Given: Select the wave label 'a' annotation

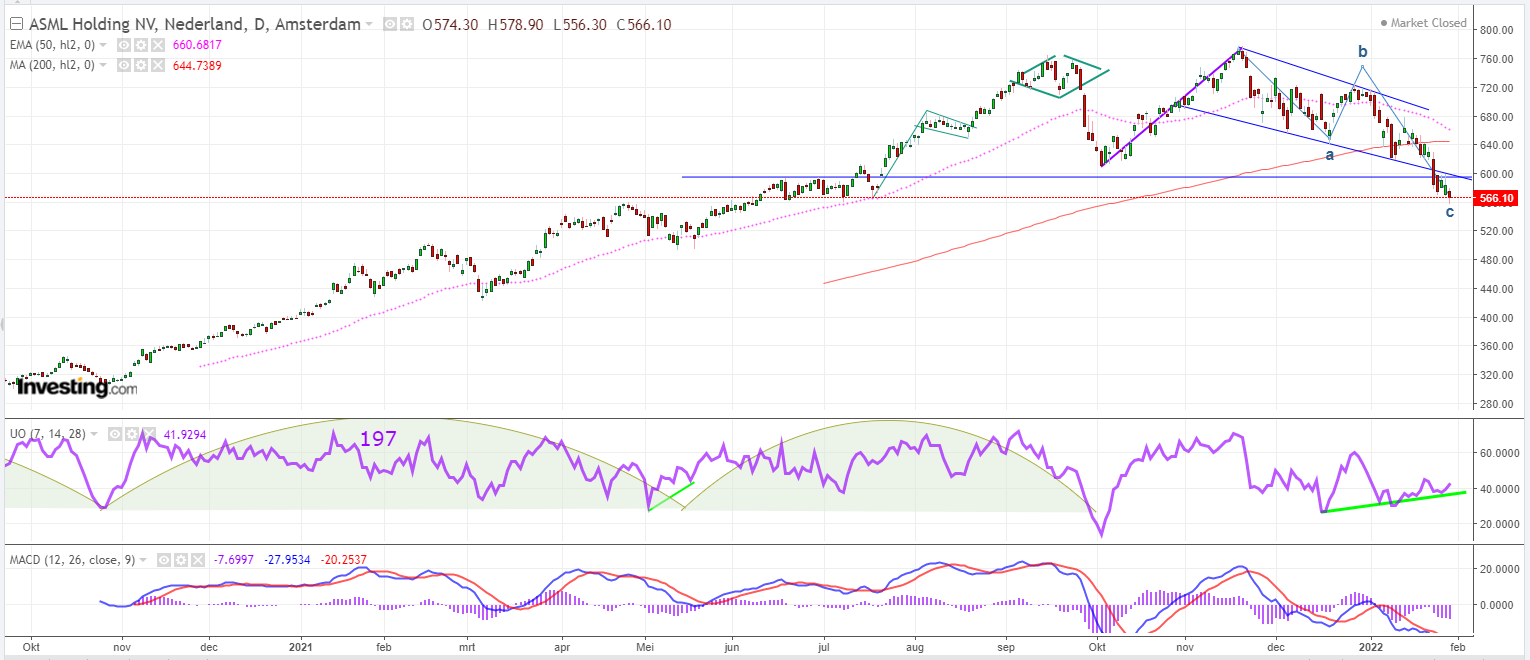Looking at the screenshot, I should [1329, 155].
